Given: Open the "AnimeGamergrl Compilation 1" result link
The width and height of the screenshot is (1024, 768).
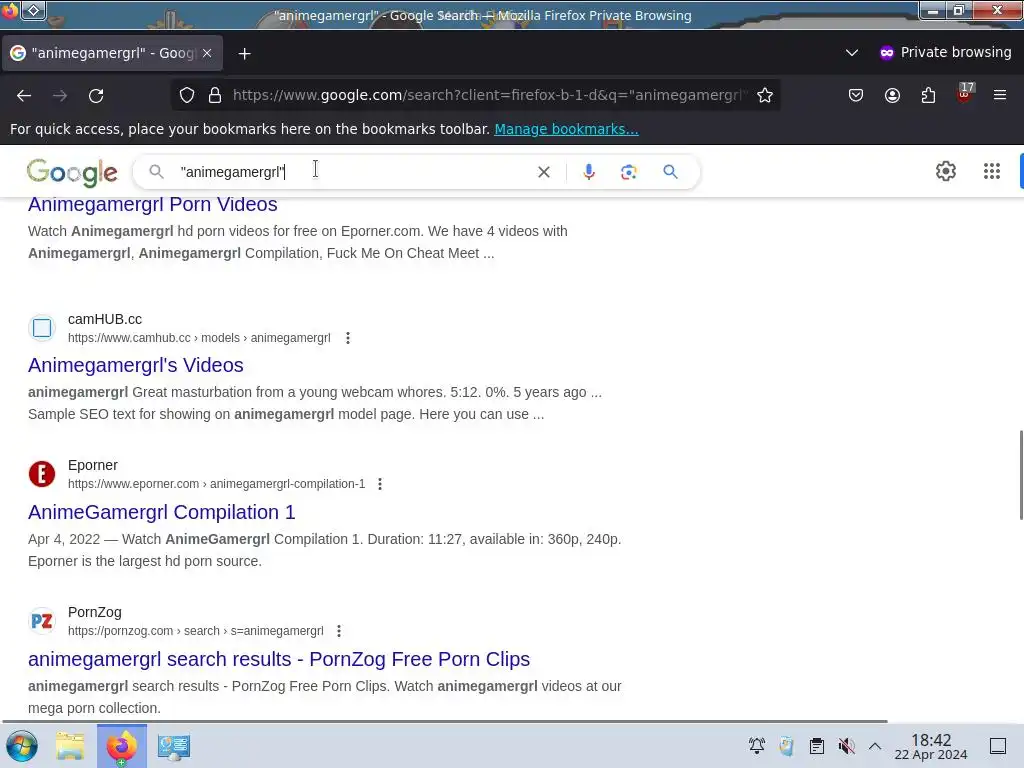Looking at the screenshot, I should [161, 512].
